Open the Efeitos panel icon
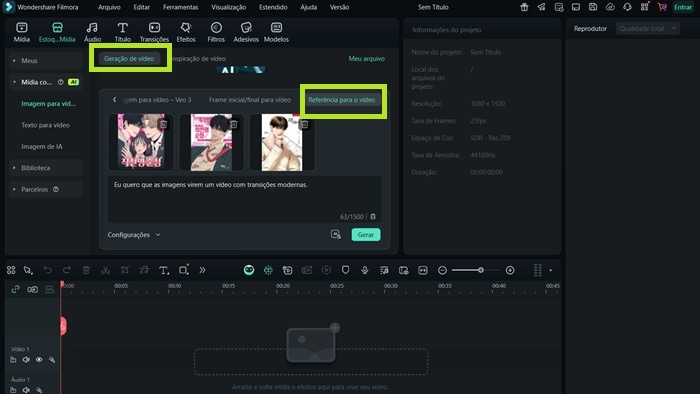The height and width of the screenshot is (394, 700). coord(186,28)
